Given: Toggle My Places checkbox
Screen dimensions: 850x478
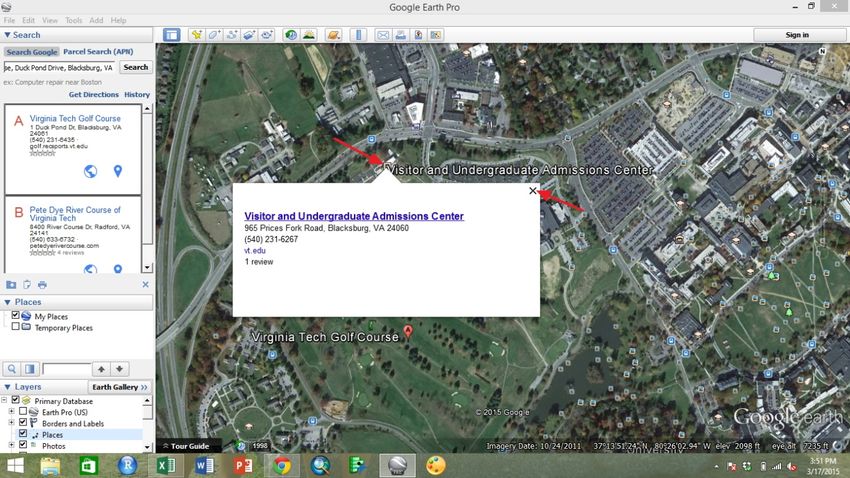Looking at the screenshot, I should pyautogui.click(x=15, y=315).
